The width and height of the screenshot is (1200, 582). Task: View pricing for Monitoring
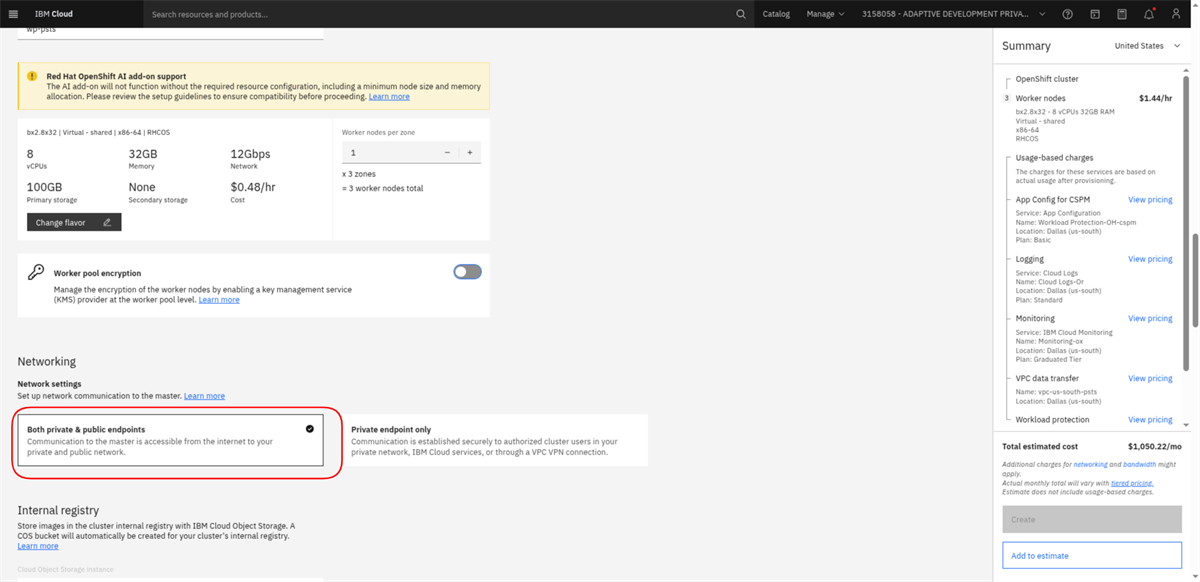[x=1150, y=319]
